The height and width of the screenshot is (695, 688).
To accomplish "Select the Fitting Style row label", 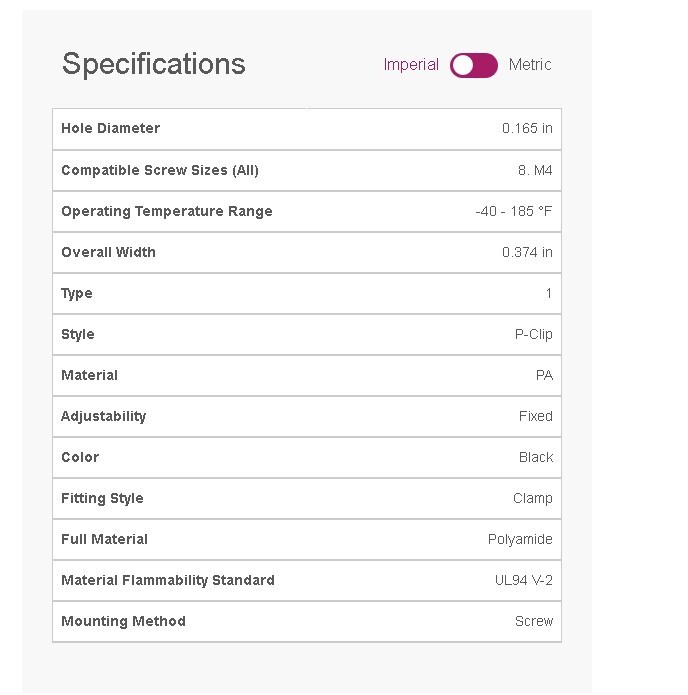I will [102, 499].
